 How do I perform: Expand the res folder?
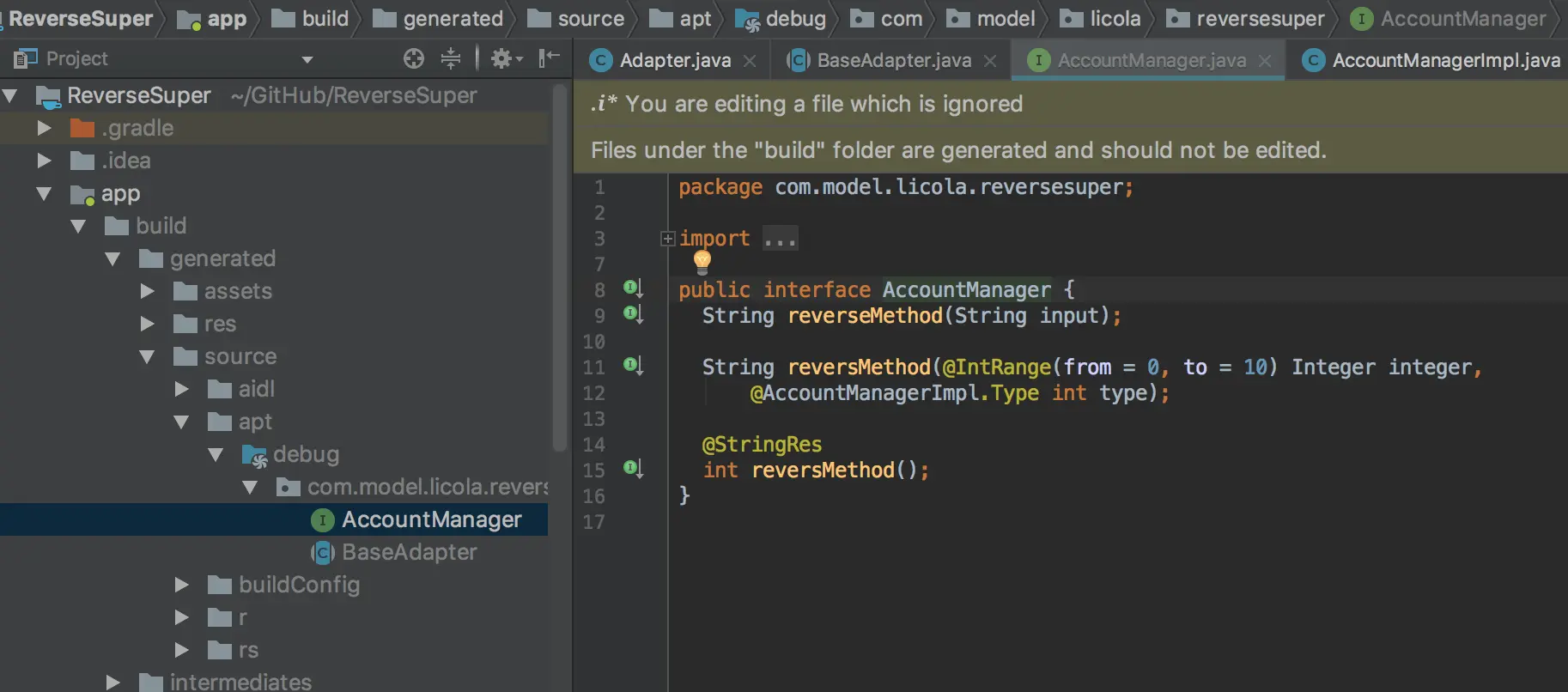pyautogui.click(x=148, y=324)
